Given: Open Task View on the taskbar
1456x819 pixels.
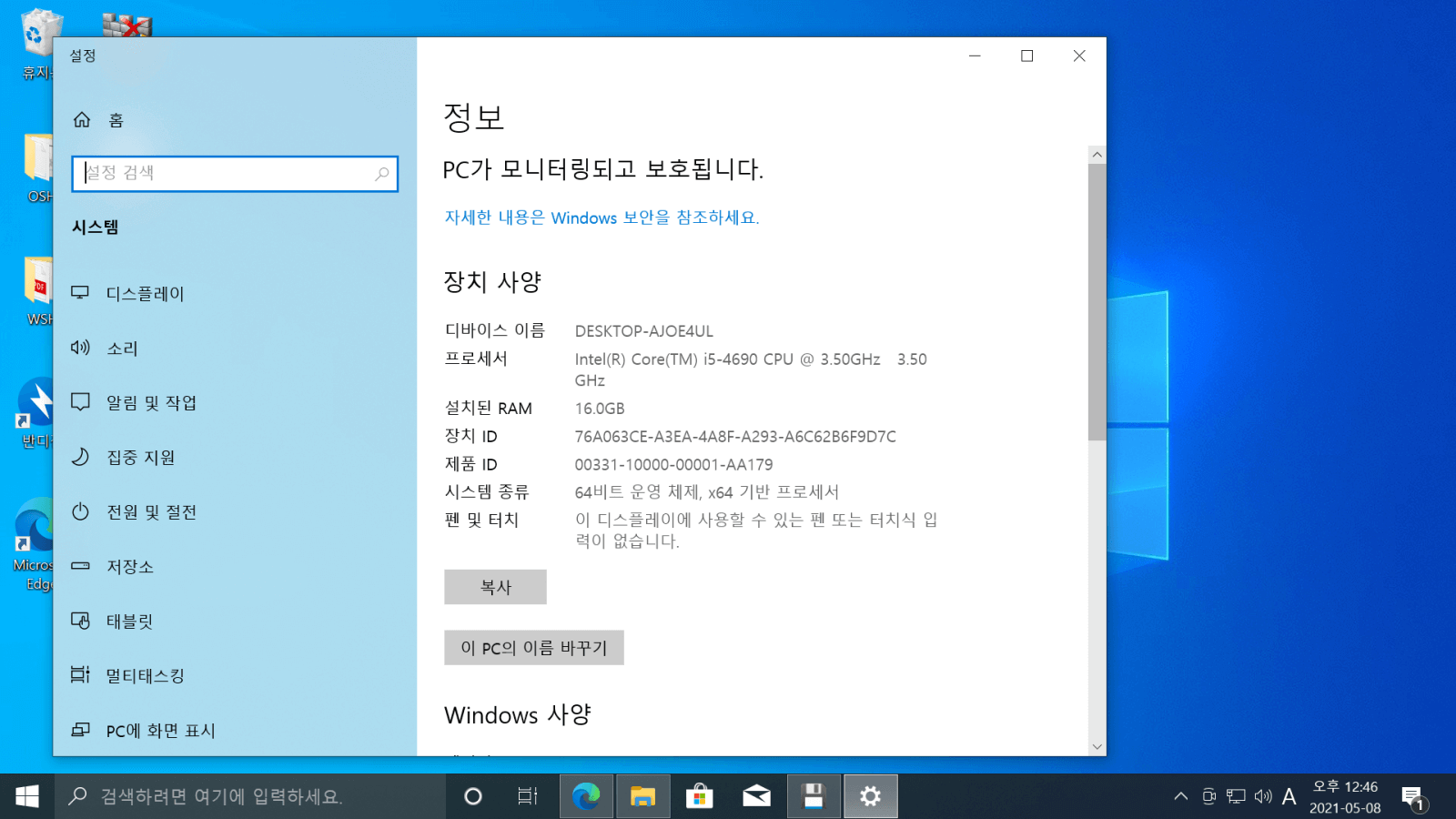Looking at the screenshot, I should tap(527, 796).
